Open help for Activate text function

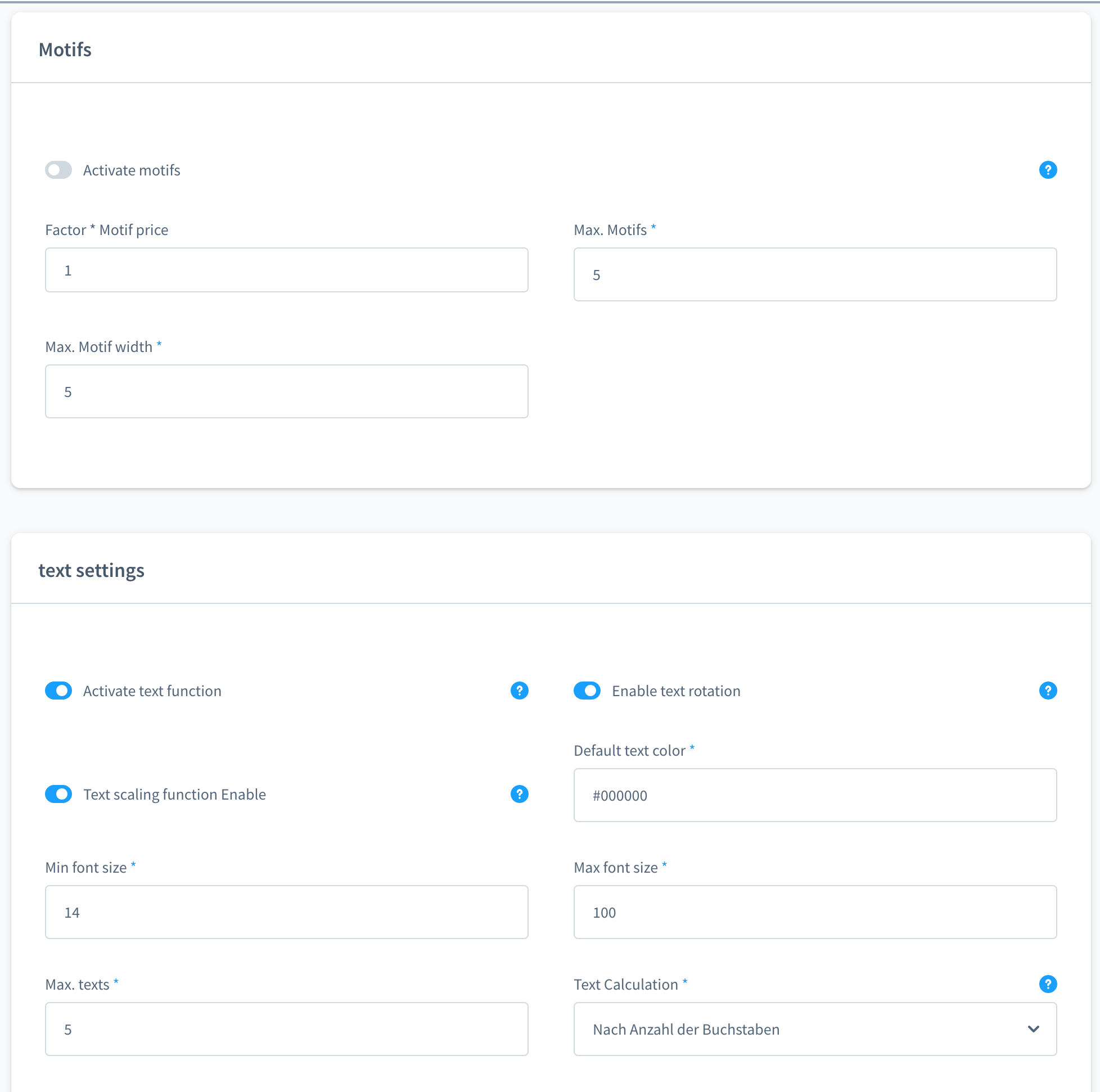(x=519, y=691)
